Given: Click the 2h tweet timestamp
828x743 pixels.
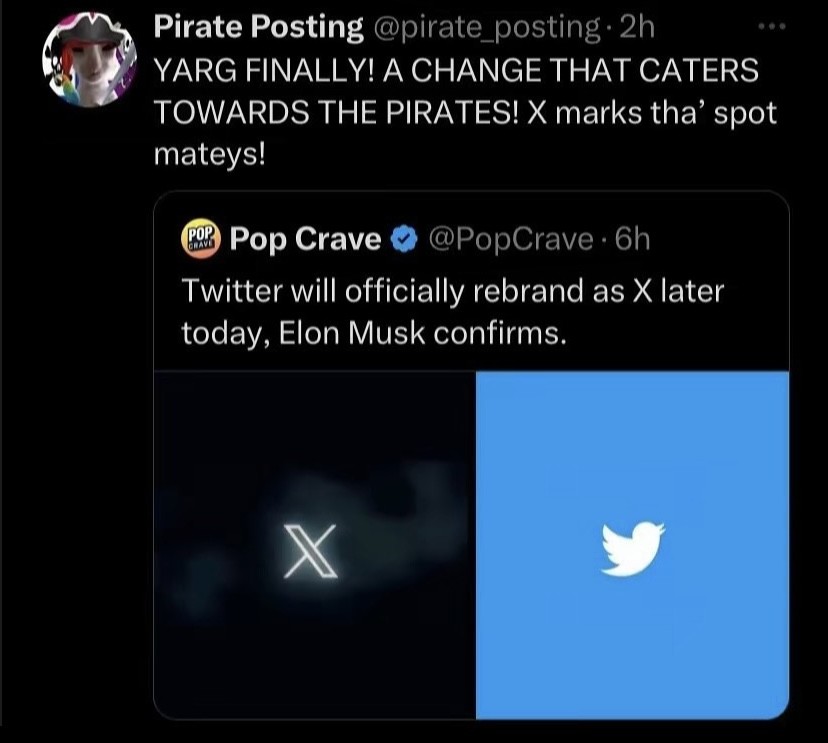Looking at the screenshot, I should click(636, 28).
